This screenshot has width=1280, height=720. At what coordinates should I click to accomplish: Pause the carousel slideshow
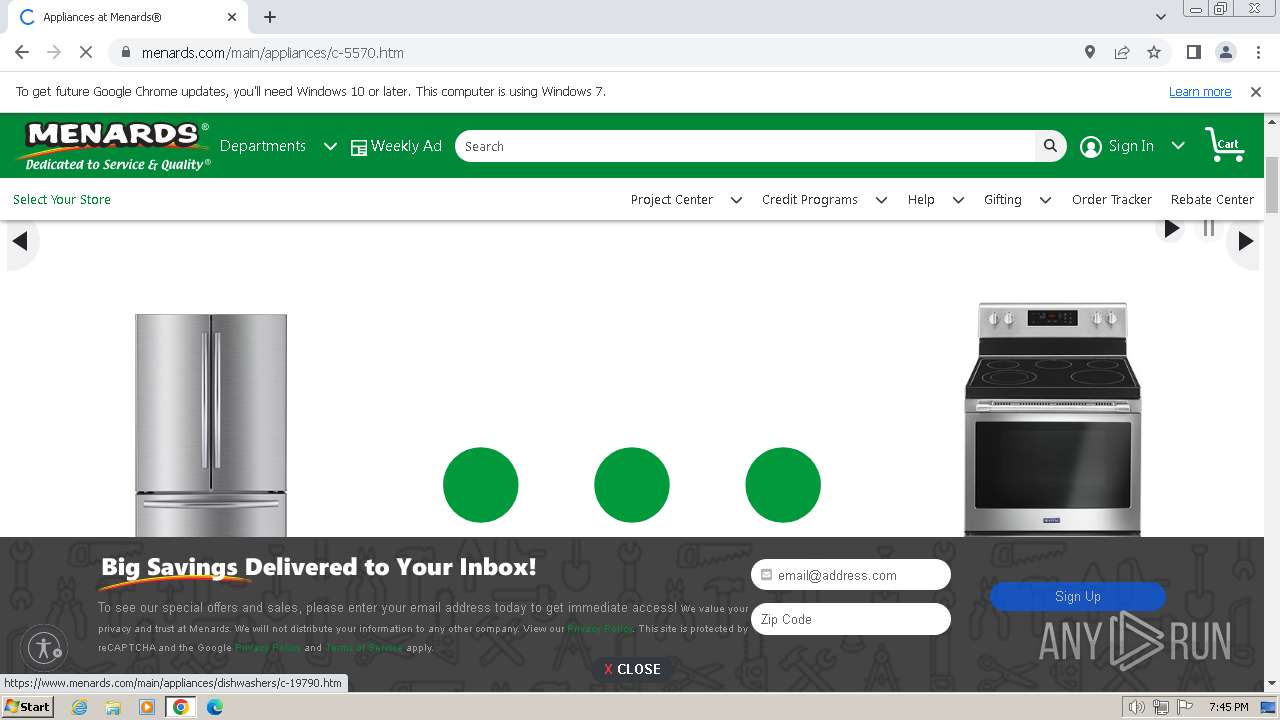(1209, 229)
